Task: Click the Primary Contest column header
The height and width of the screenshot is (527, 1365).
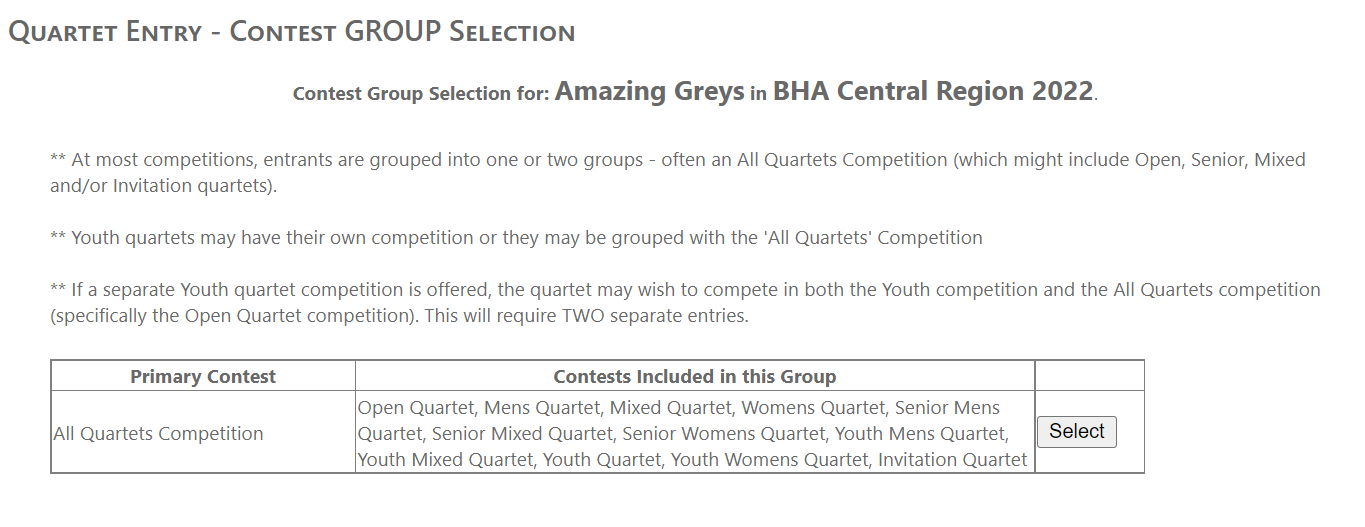Action: pyautogui.click(x=203, y=377)
